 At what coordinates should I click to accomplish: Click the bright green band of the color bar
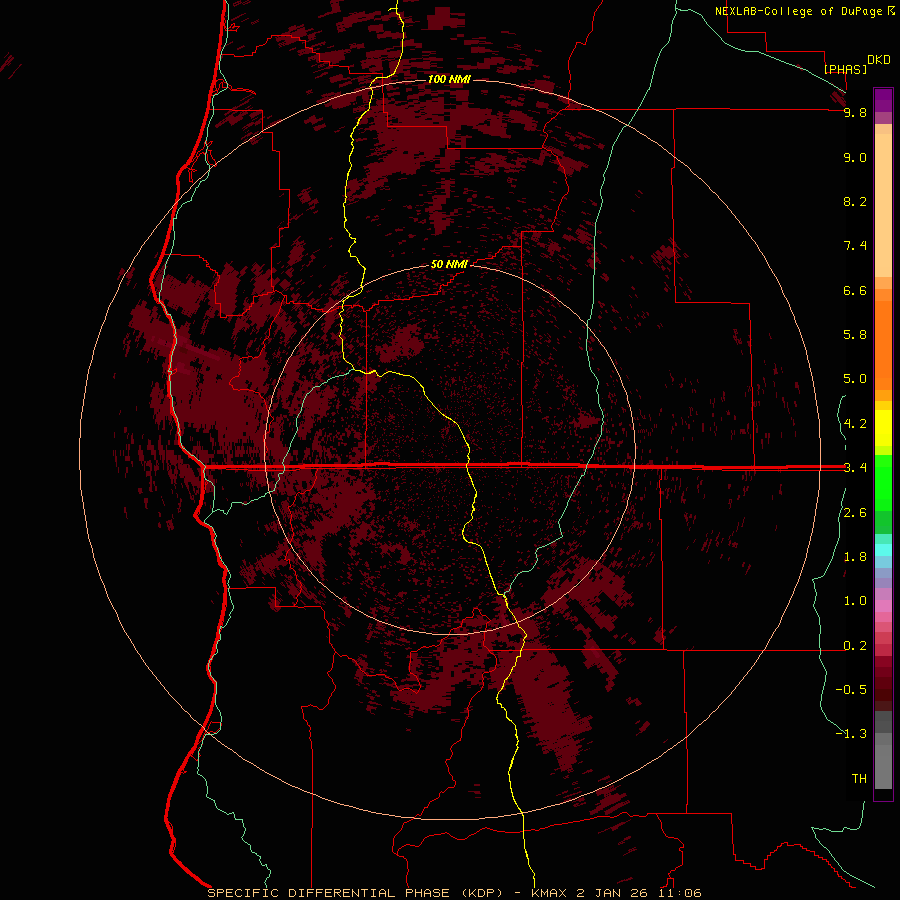point(883,481)
